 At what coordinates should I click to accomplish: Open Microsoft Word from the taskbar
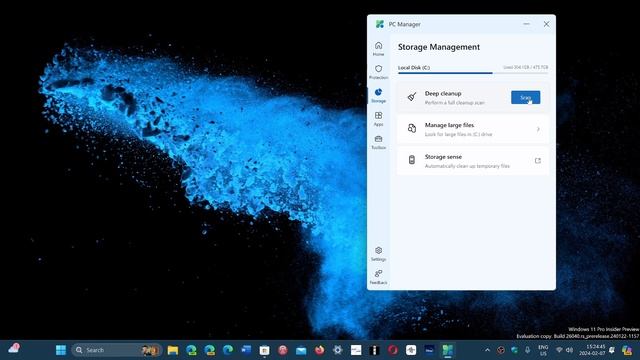click(246, 350)
